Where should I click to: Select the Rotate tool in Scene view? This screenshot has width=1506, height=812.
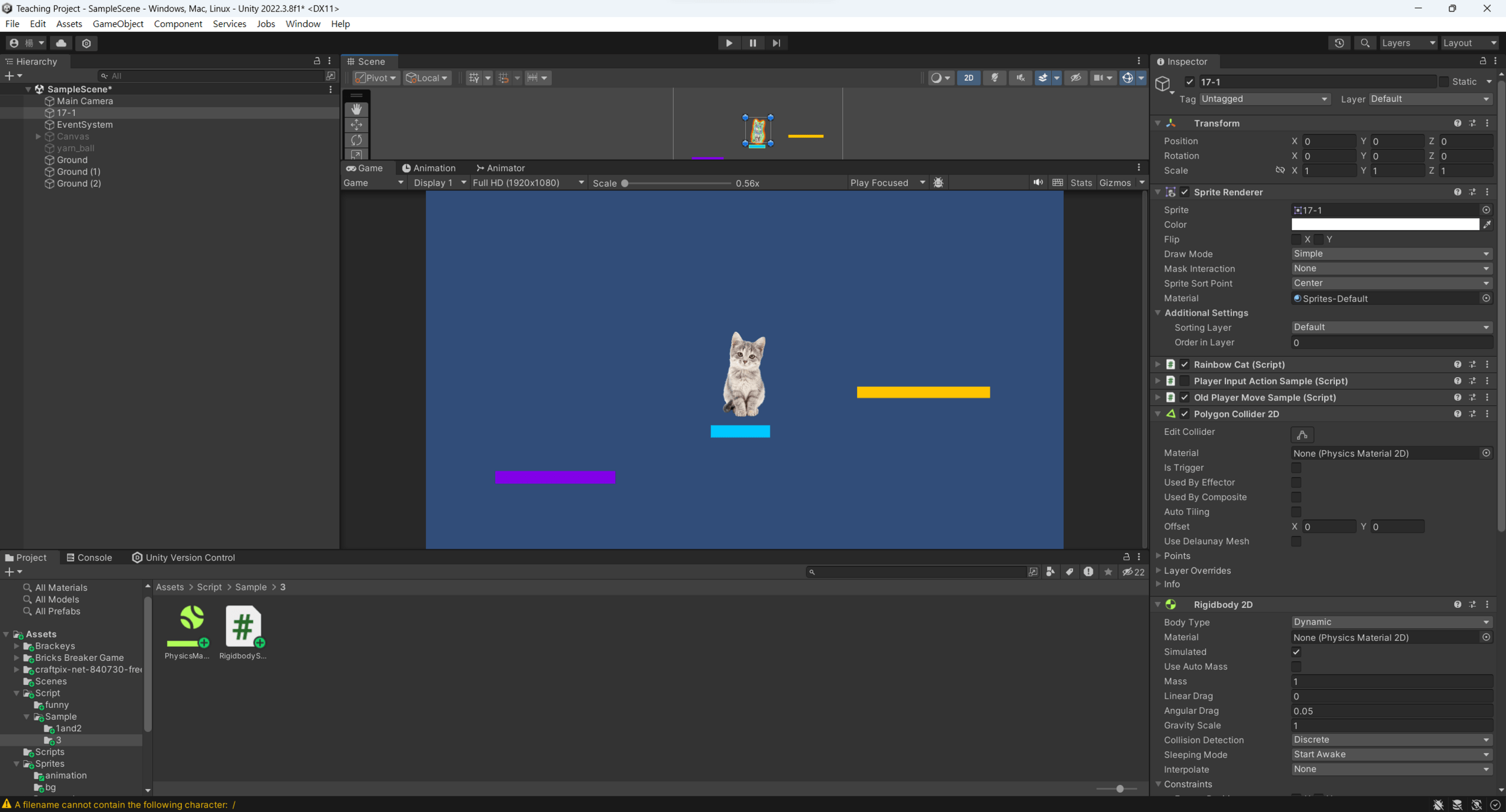click(357, 140)
